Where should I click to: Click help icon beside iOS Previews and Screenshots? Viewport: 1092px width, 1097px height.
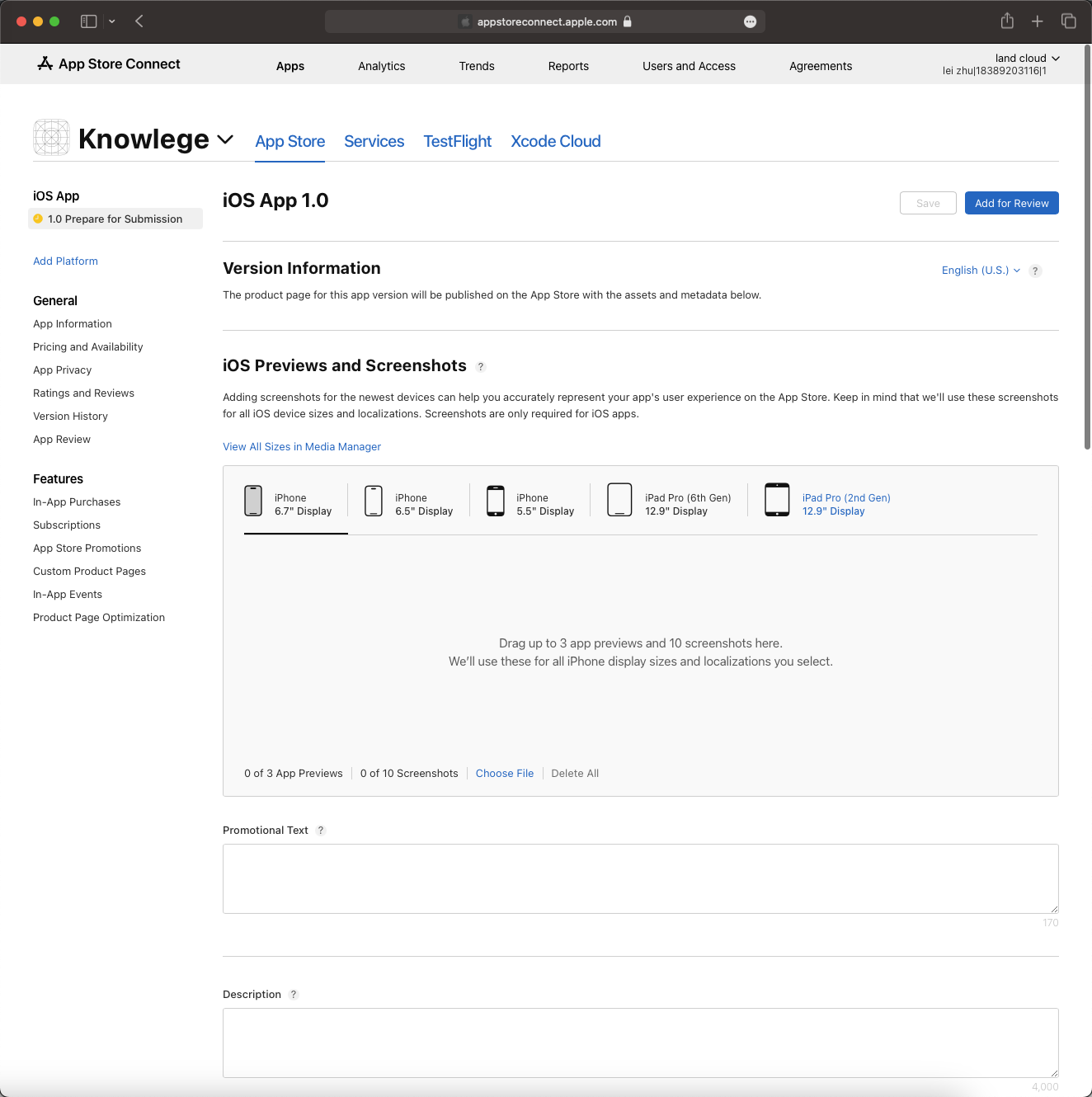tap(481, 366)
